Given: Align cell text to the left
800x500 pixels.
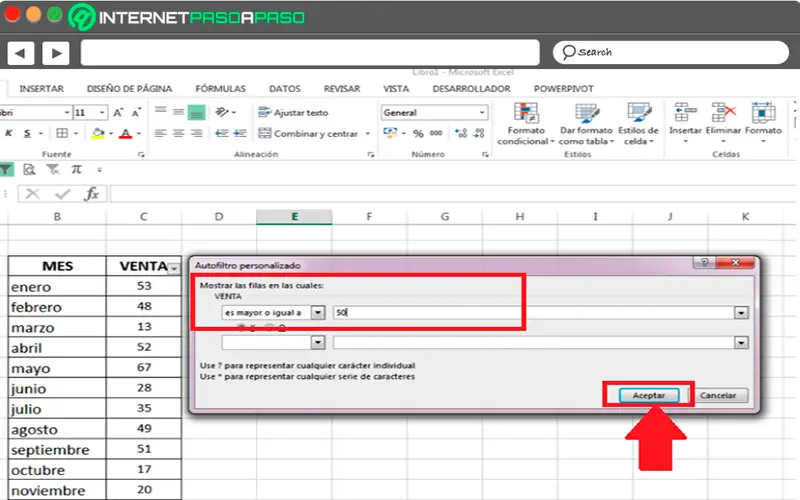Looking at the screenshot, I should click(x=161, y=133).
